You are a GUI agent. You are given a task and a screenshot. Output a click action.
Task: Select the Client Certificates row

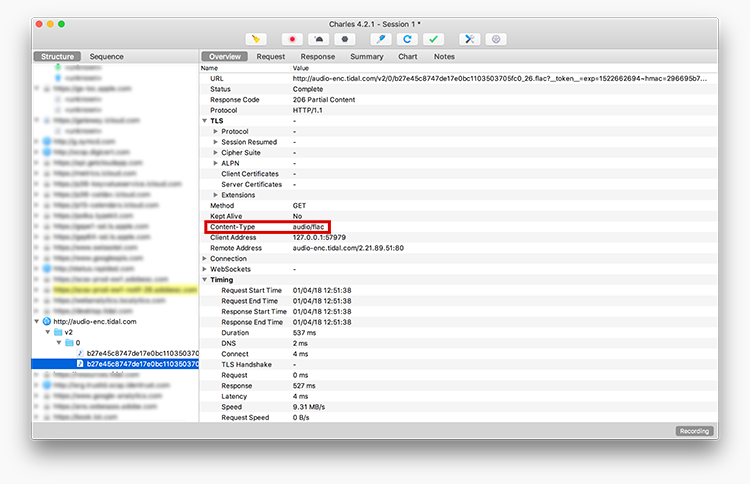pos(459,174)
